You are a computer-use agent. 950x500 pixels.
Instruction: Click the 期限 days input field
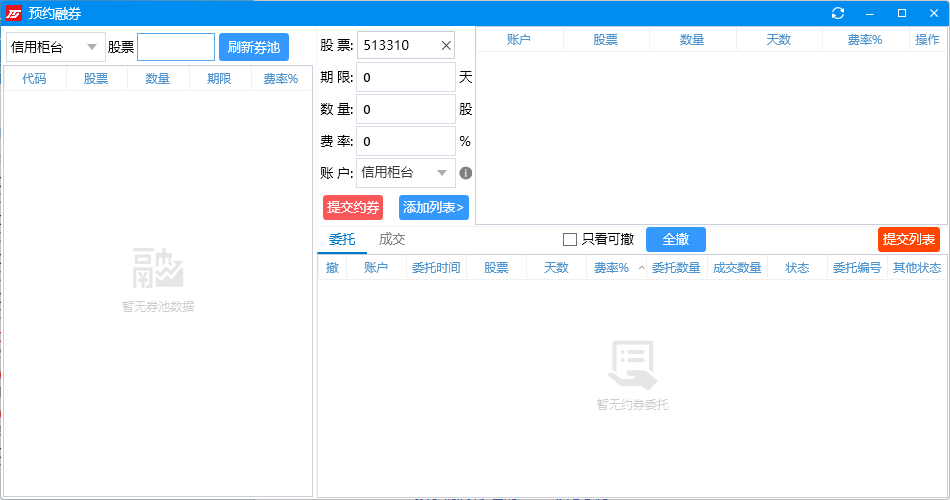click(x=406, y=77)
